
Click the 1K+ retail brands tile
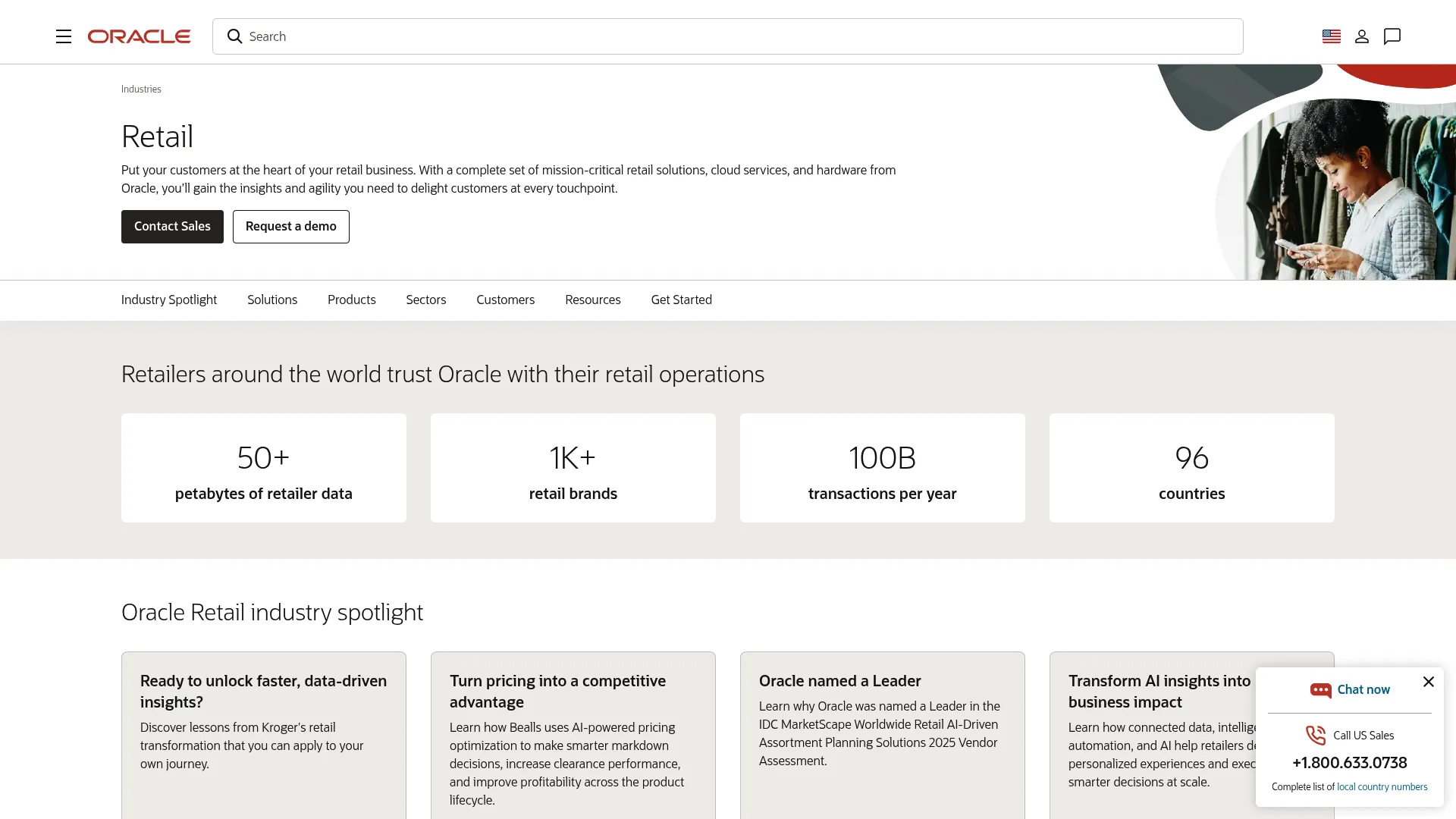pos(573,468)
